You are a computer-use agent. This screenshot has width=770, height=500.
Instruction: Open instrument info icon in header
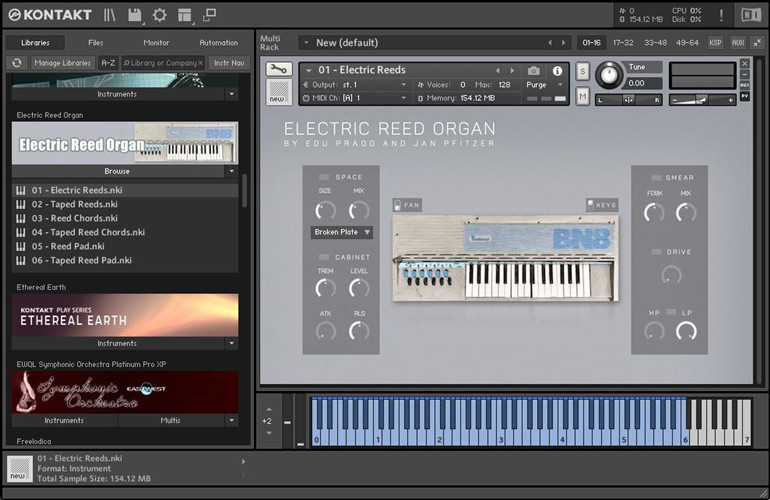tap(558, 71)
